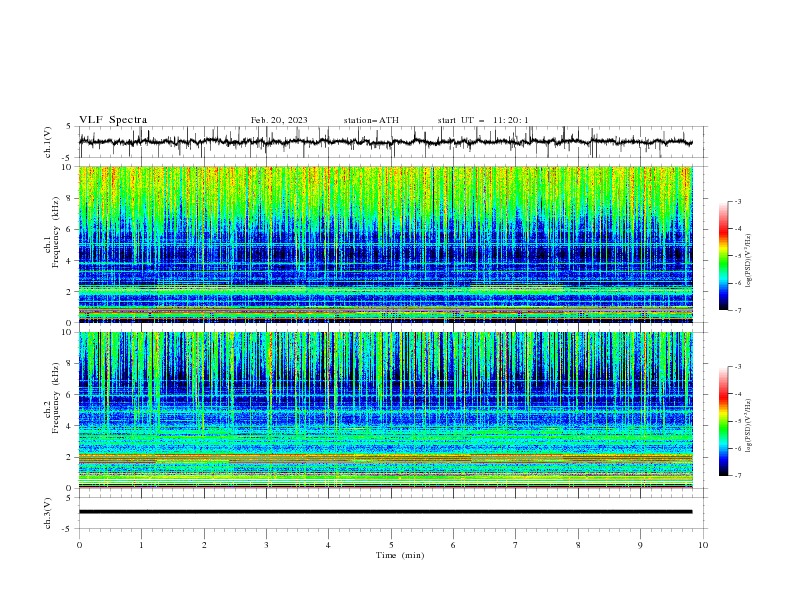Select the log(PSD) label beside ch.2 colorbar
This screenshot has width=792, height=612.
click(x=749, y=426)
